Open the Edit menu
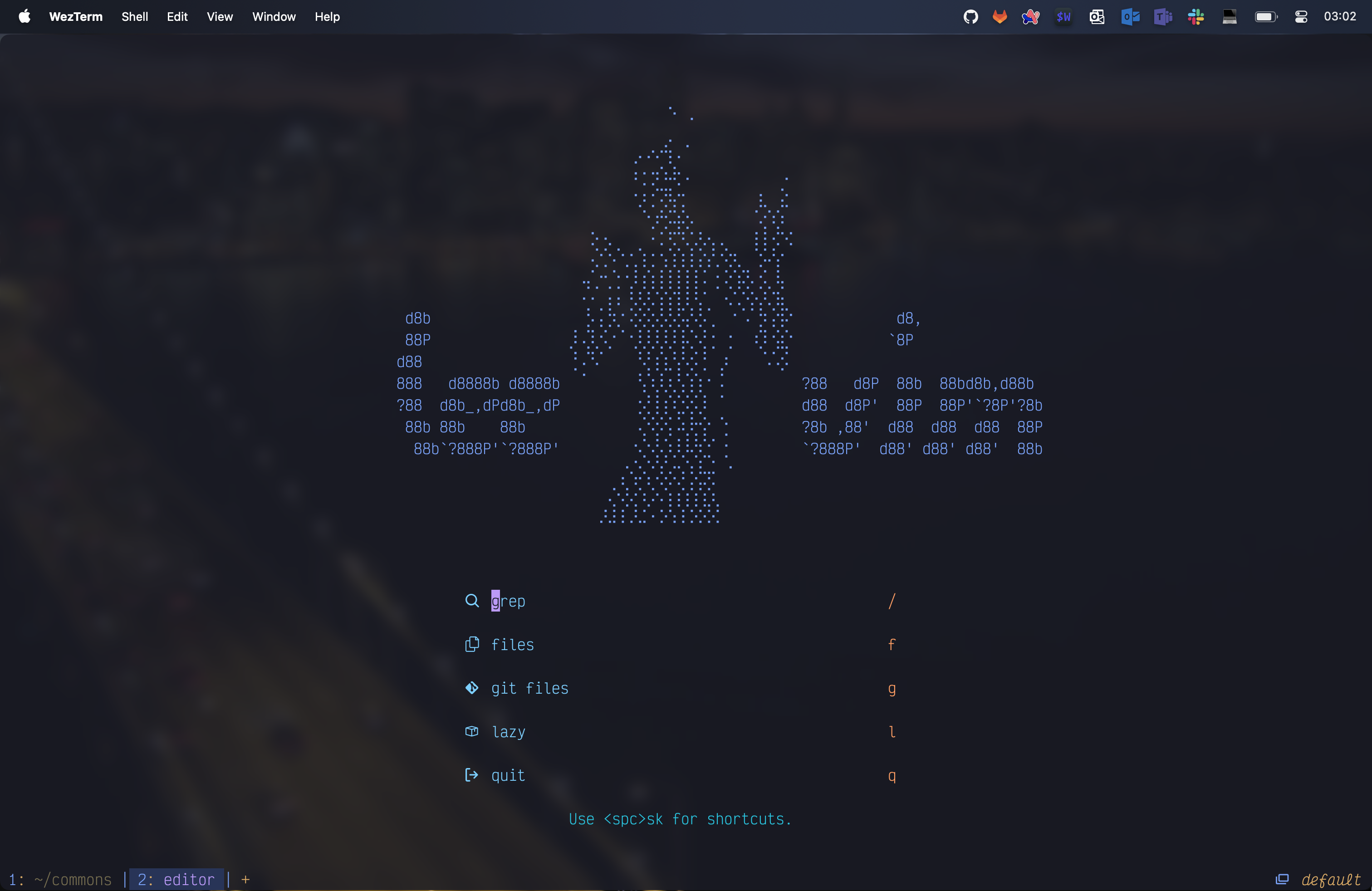This screenshot has width=1372, height=891. (x=177, y=17)
